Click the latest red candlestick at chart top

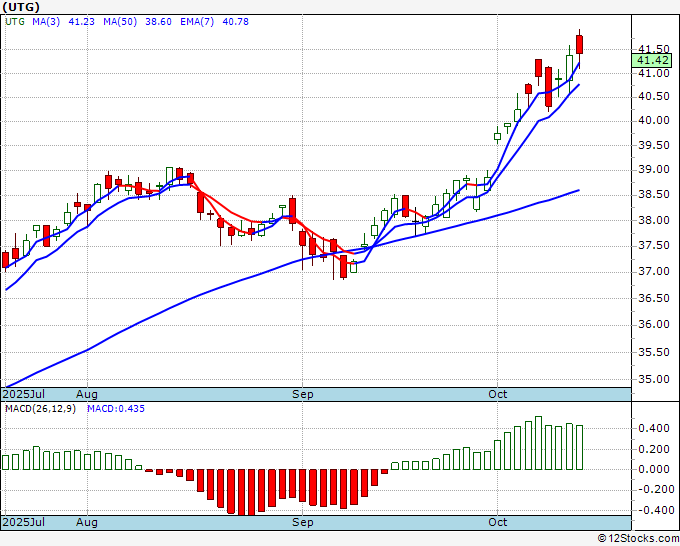[x=579, y=45]
